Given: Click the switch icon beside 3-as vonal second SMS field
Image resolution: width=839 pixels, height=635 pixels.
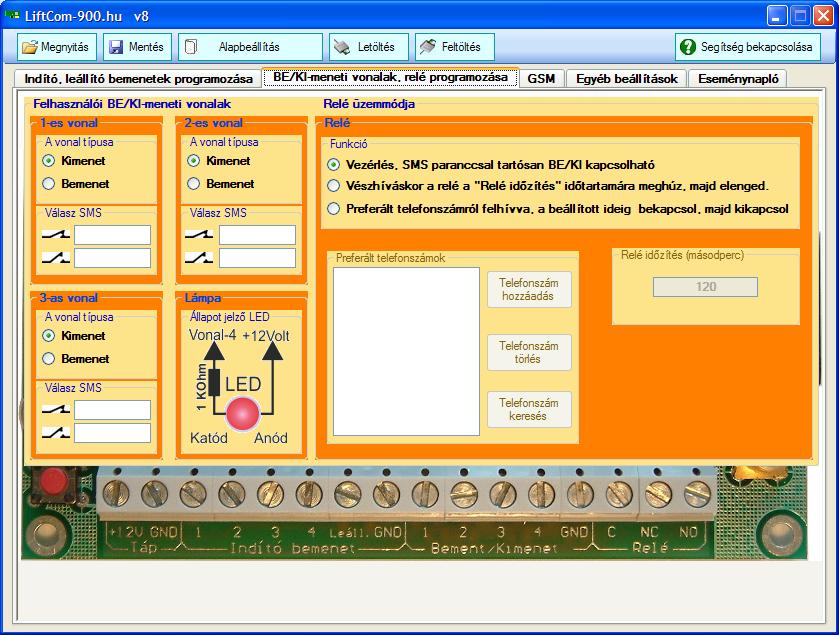Looking at the screenshot, I should [x=56, y=432].
